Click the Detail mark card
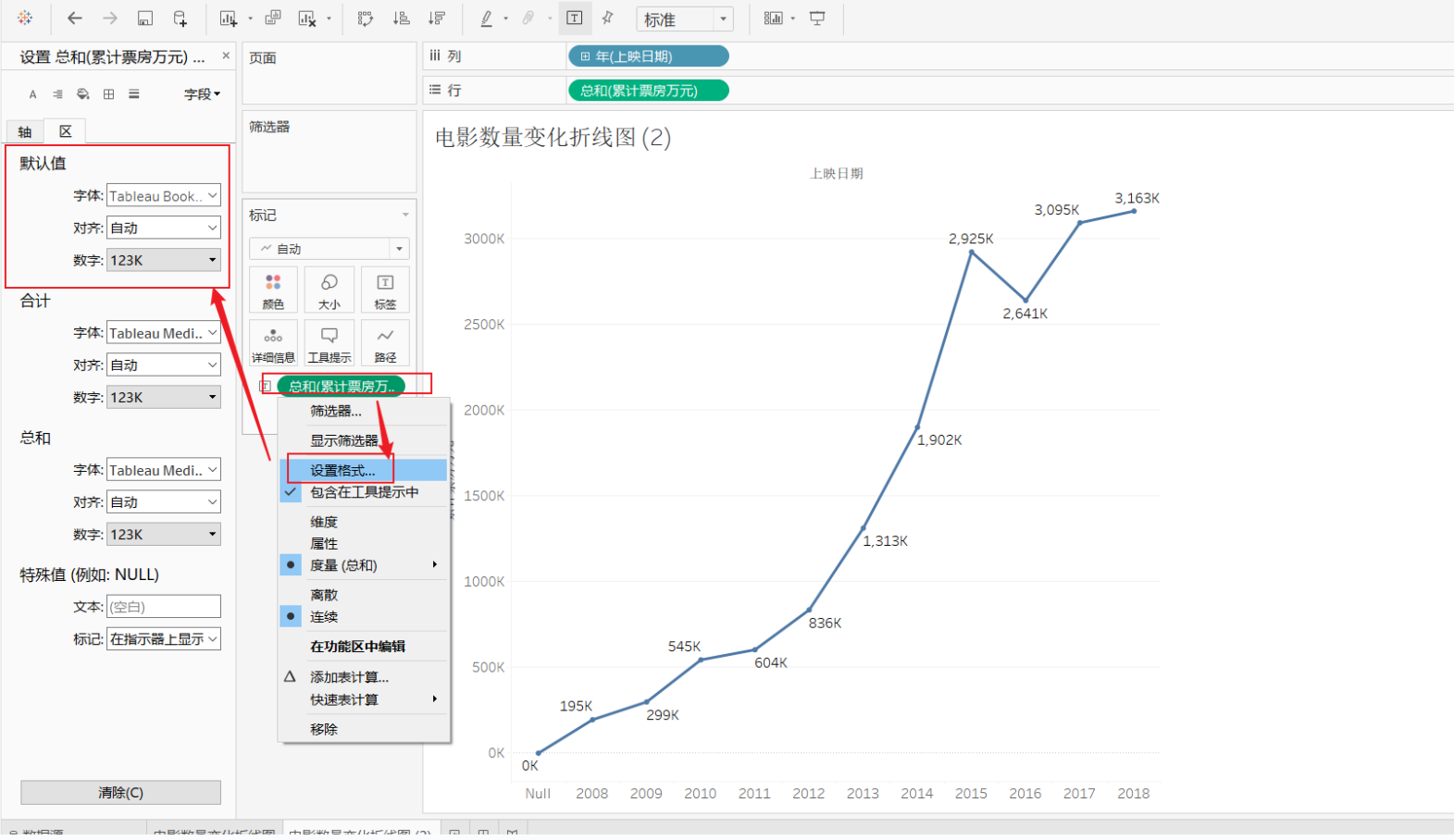 click(x=273, y=342)
